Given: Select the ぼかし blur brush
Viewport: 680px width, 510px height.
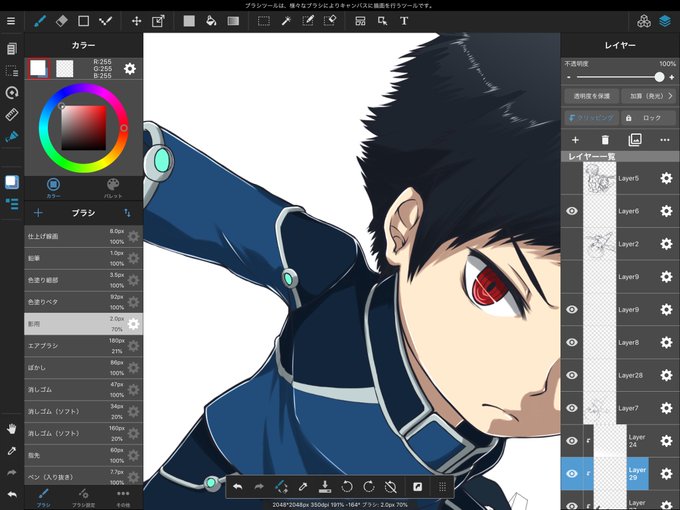Looking at the screenshot, I should pyautogui.click(x=83, y=367).
